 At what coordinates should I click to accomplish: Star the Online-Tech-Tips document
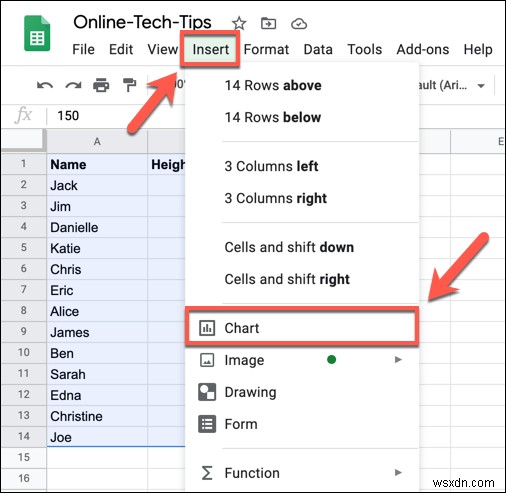[x=239, y=24]
